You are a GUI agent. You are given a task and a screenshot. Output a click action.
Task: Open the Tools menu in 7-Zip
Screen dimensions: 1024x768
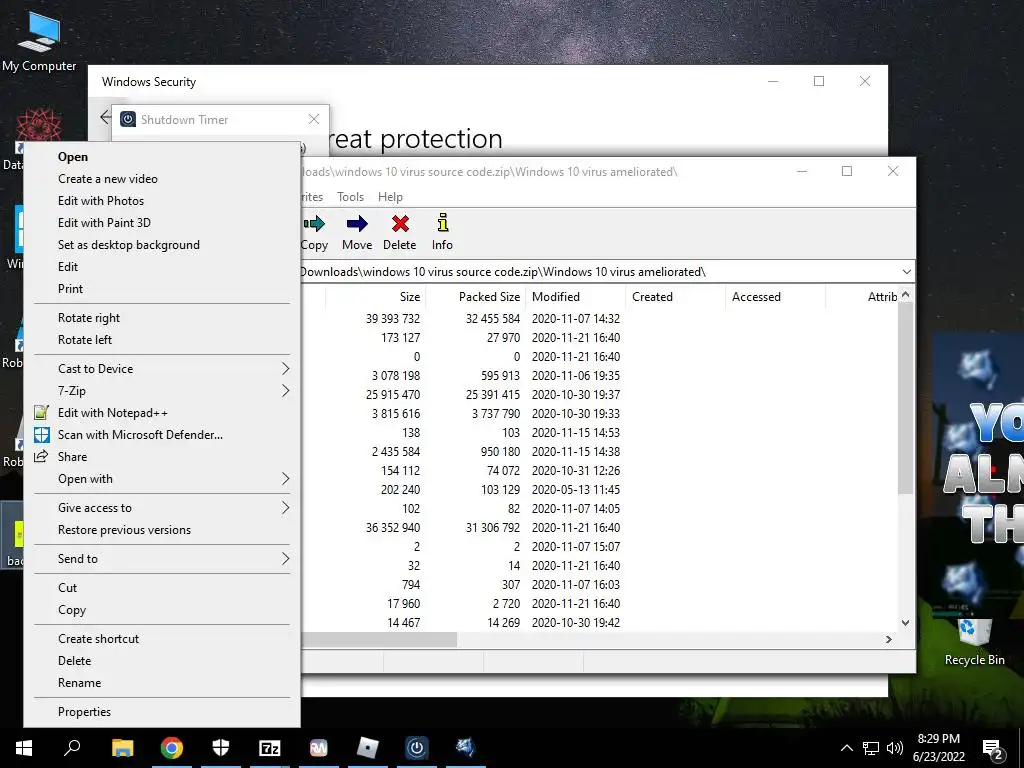pos(351,197)
